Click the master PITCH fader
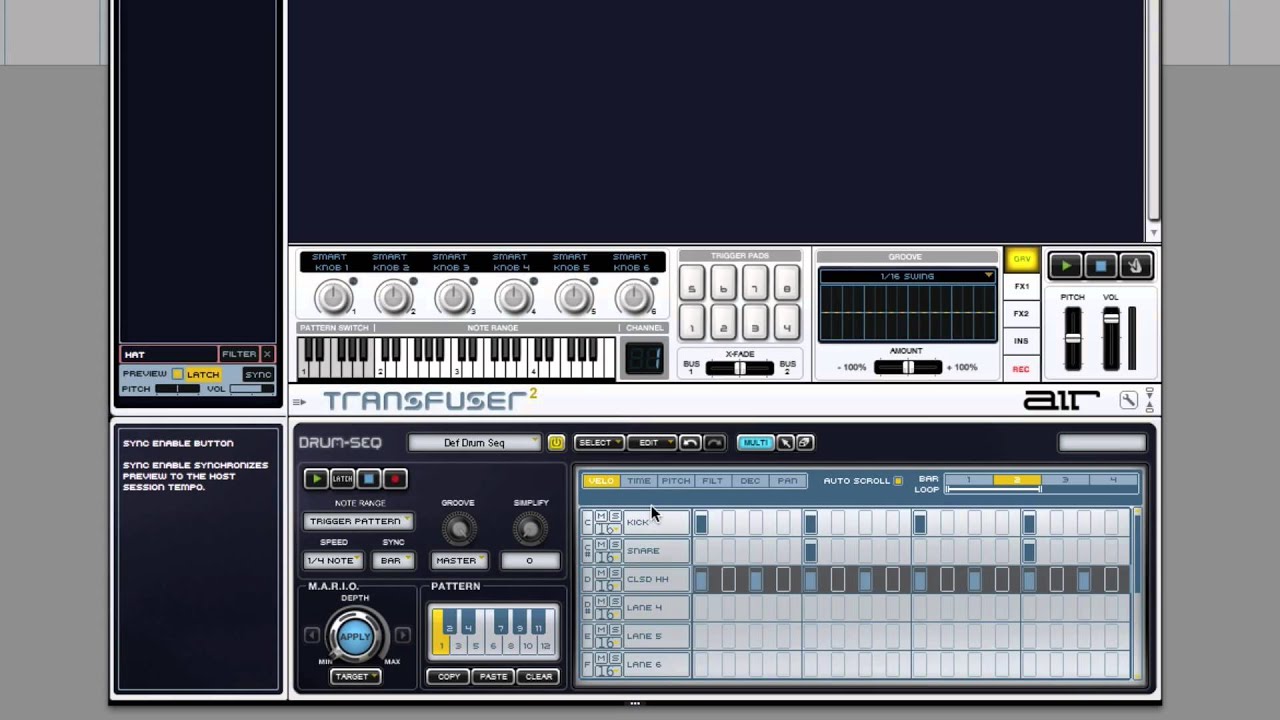Viewport: 1280px width, 720px height. [1073, 338]
